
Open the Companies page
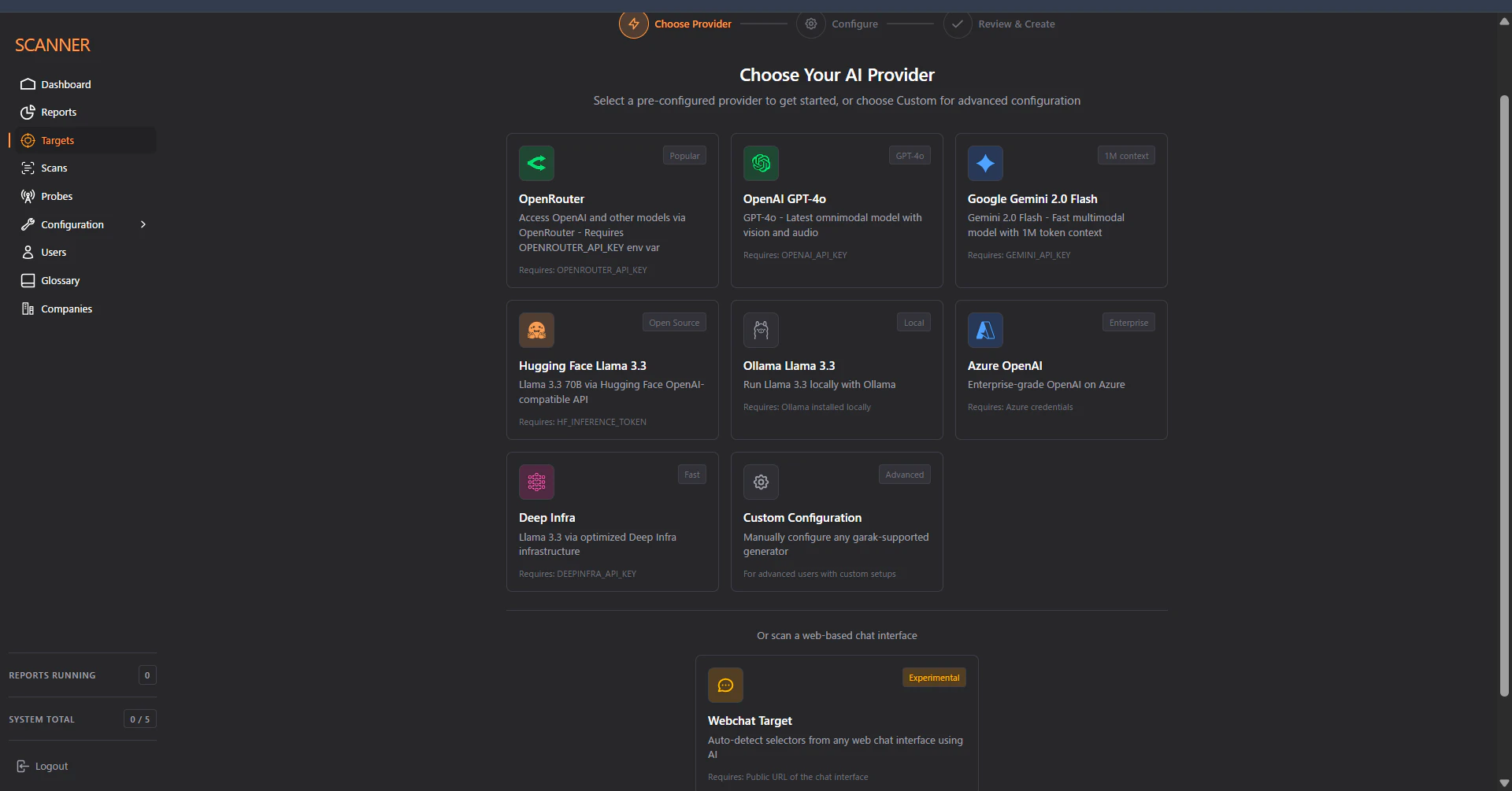pos(67,309)
